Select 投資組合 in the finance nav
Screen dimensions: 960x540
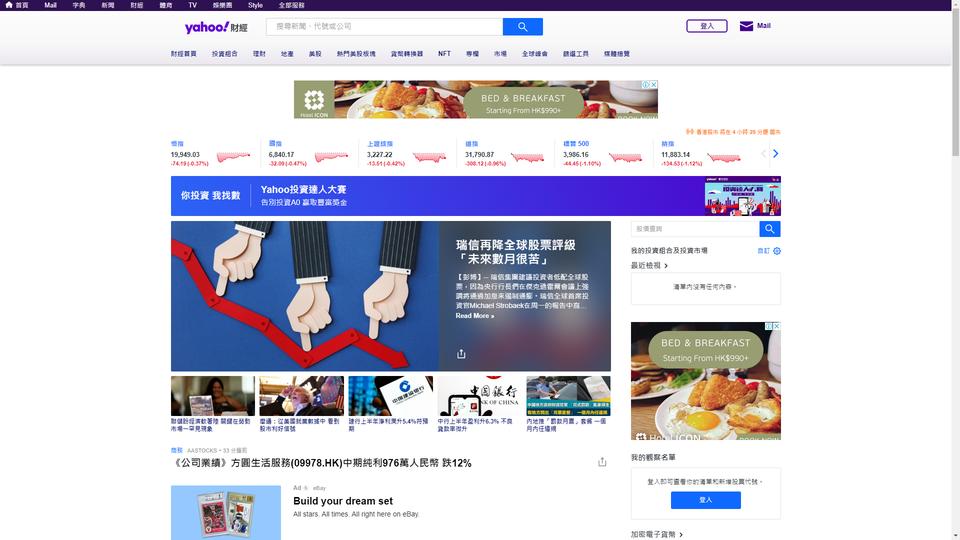coord(225,54)
